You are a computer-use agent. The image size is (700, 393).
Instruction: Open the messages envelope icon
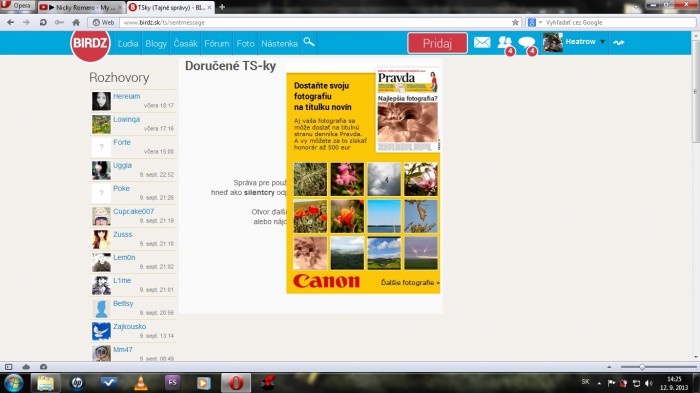[482, 42]
